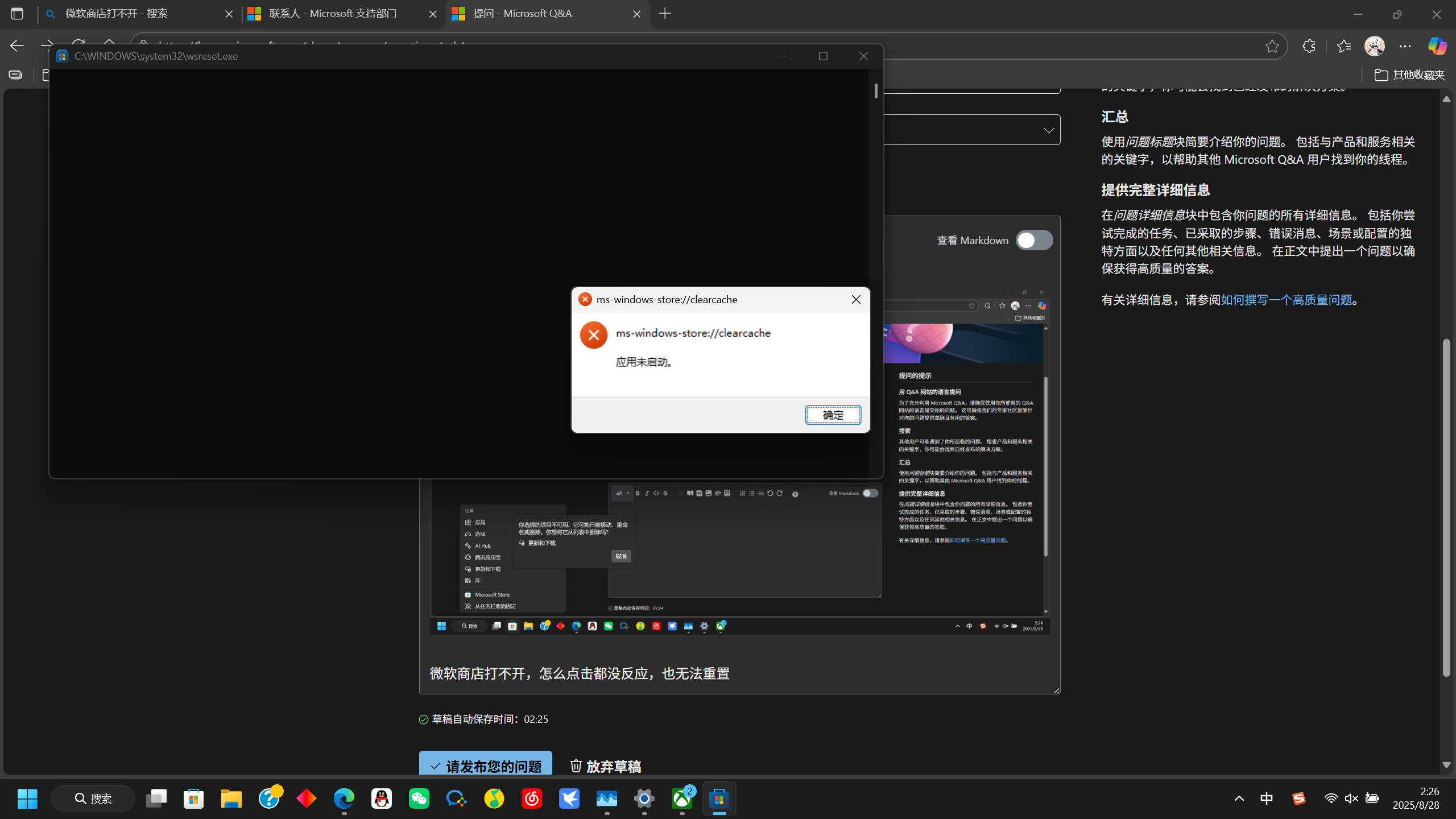Image resolution: width=1456 pixels, height=819 pixels.
Task: Open Task View from the taskbar
Action: (156, 799)
